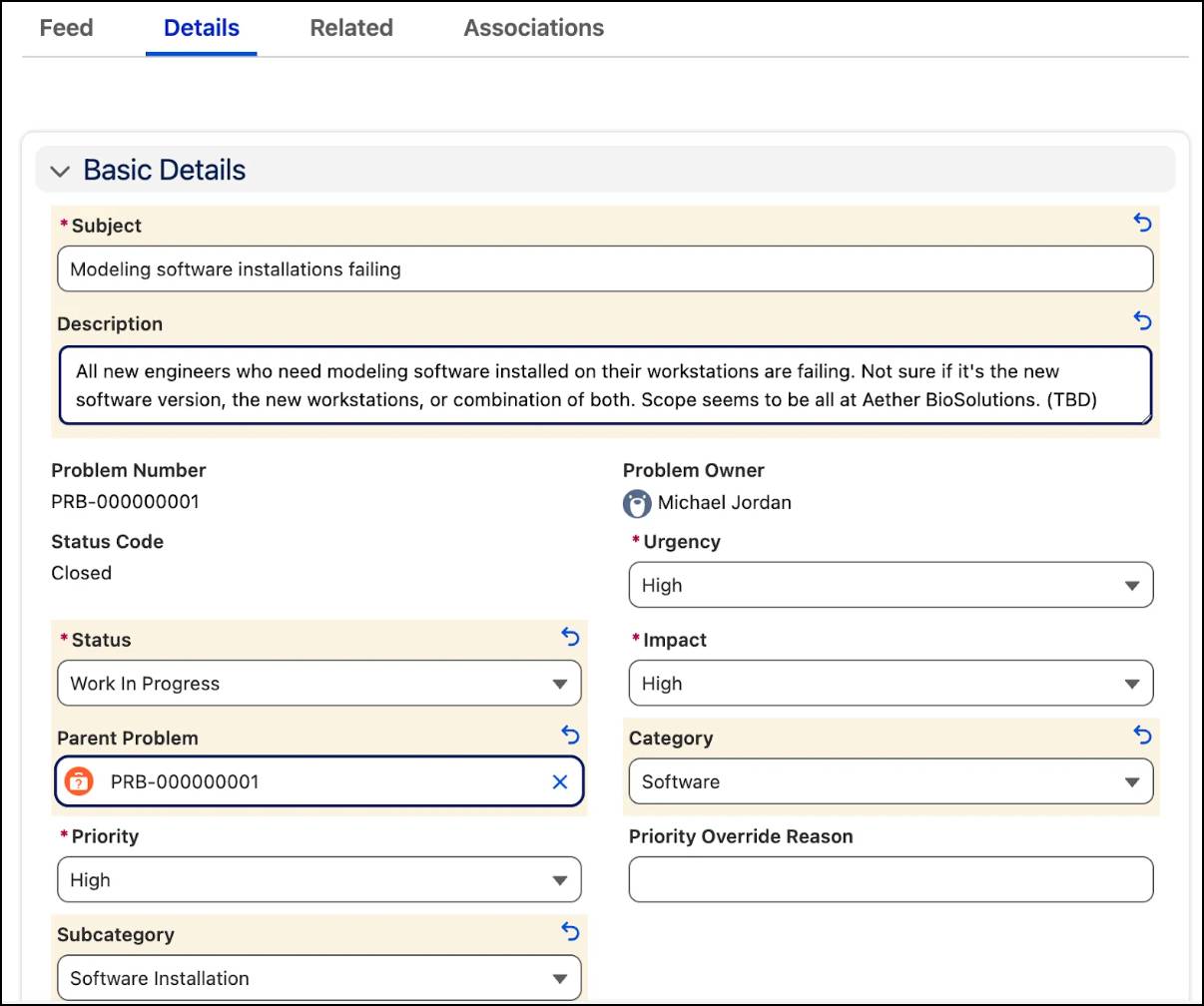Undo changes to the Description field

tap(1143, 320)
